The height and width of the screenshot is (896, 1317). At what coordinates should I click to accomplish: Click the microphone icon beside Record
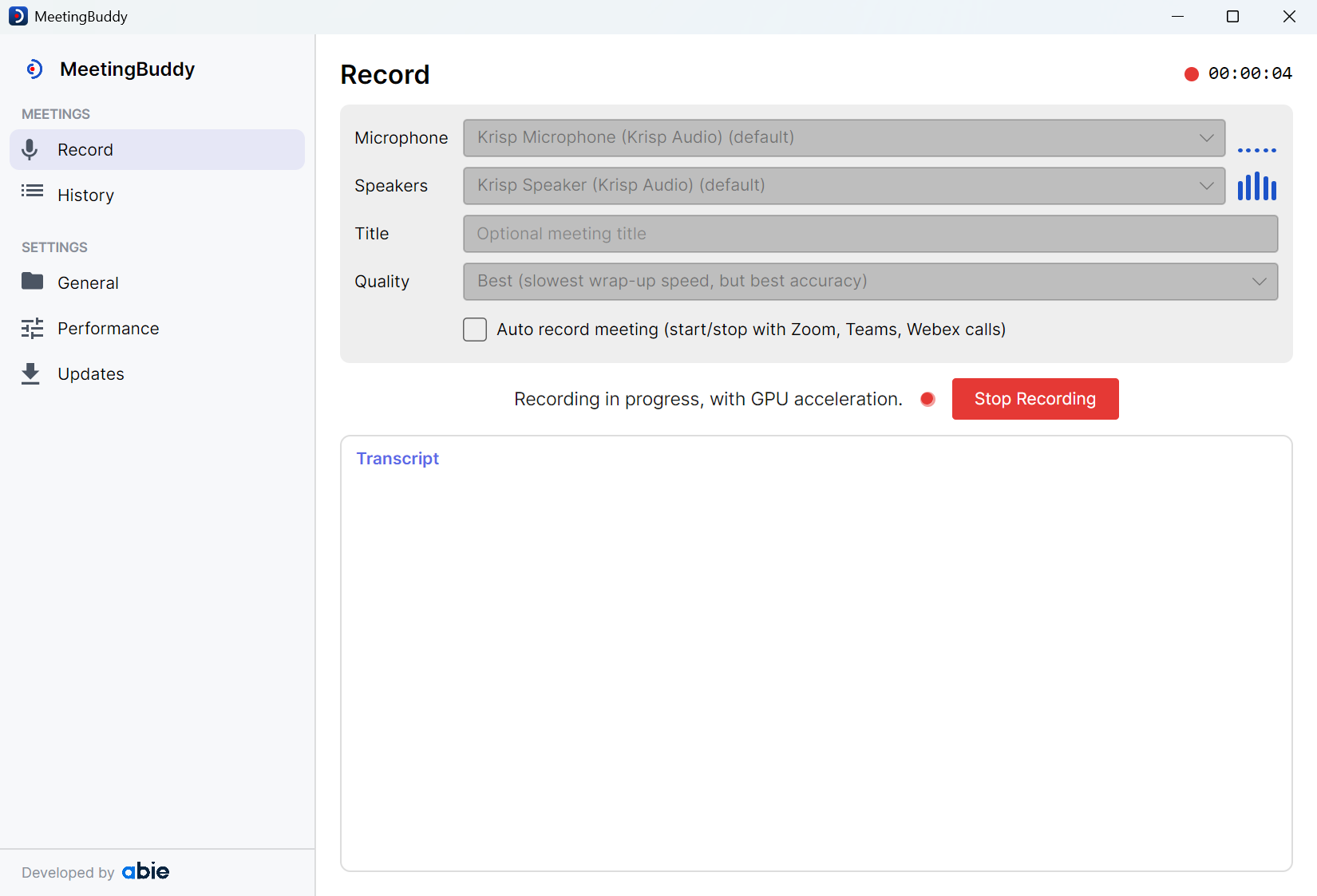click(x=30, y=149)
